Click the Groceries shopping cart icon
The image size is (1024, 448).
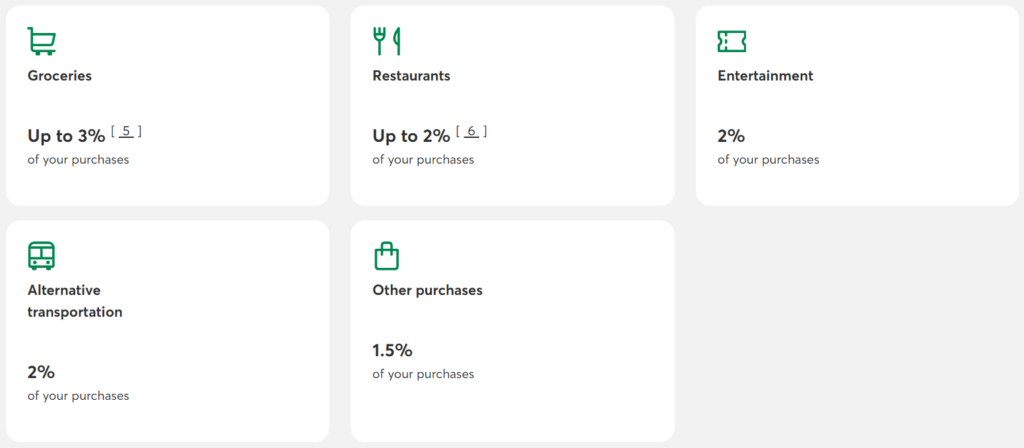coord(42,41)
